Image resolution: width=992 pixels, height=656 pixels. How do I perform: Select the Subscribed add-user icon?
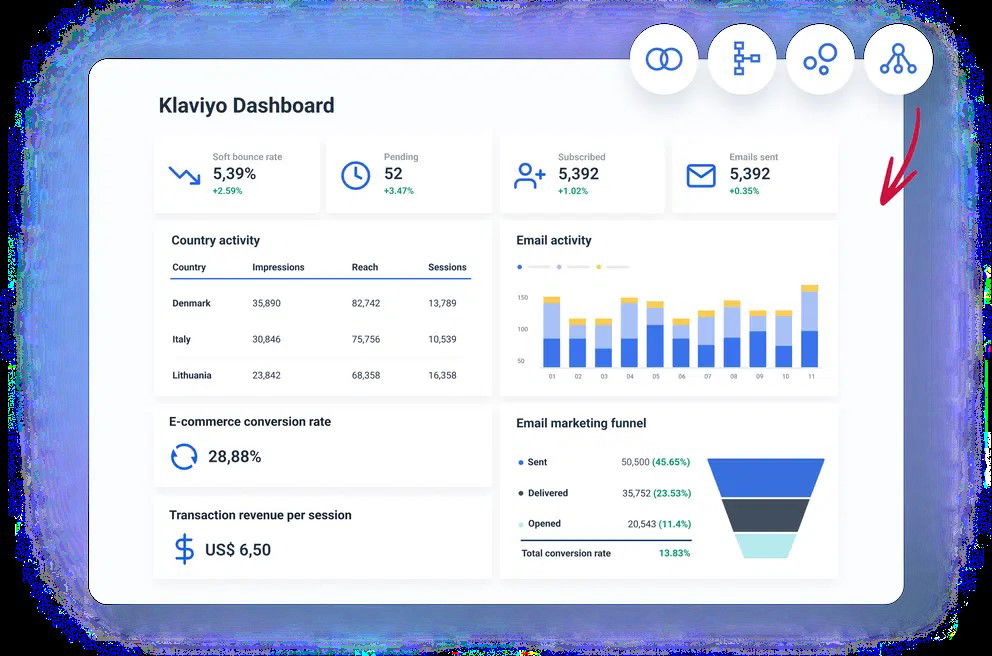(527, 175)
